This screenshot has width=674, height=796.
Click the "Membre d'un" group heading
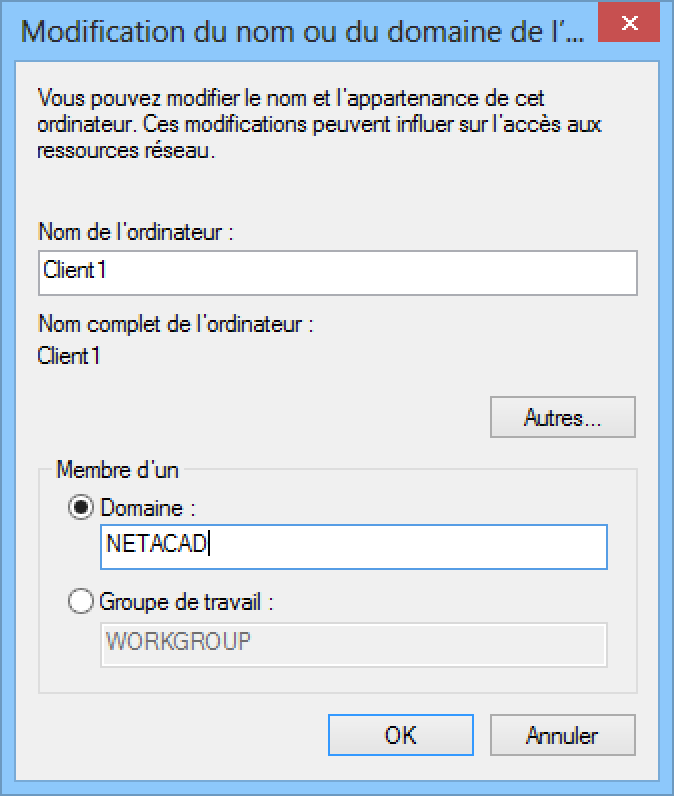pyautogui.click(x=117, y=469)
